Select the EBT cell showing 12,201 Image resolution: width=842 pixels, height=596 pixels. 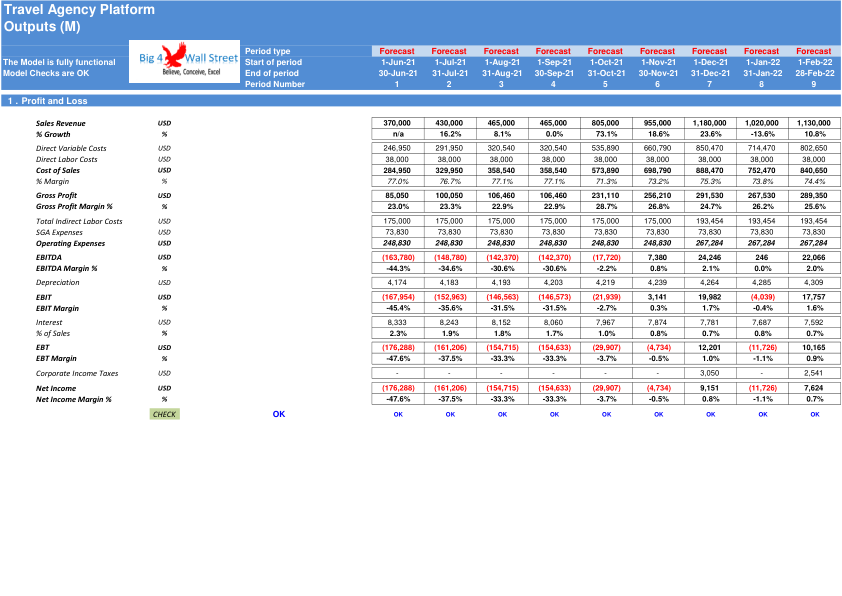tap(710, 347)
